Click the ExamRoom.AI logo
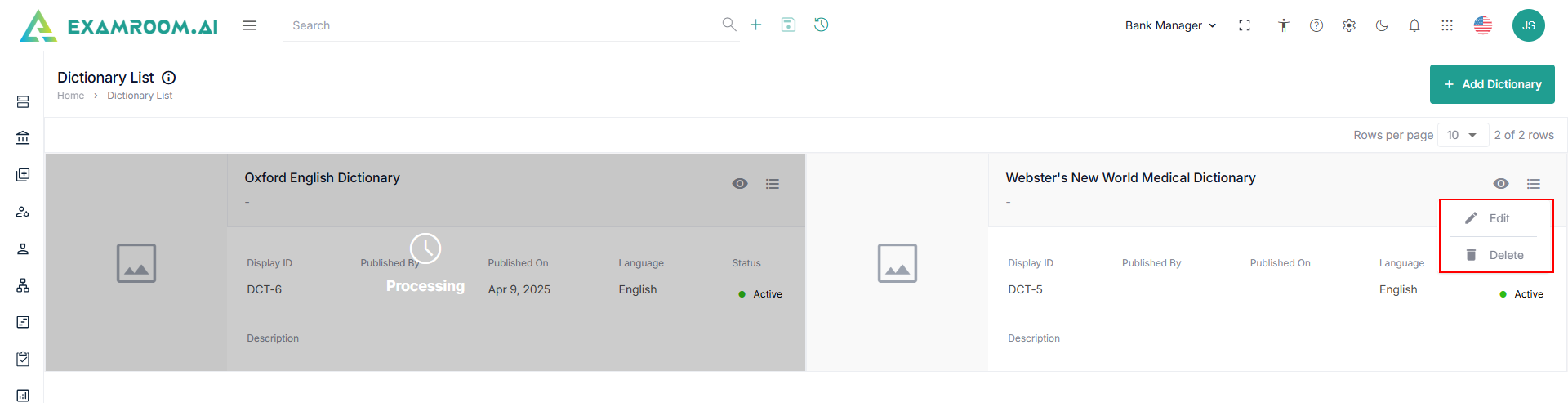The width and height of the screenshot is (1568, 403). tap(119, 25)
